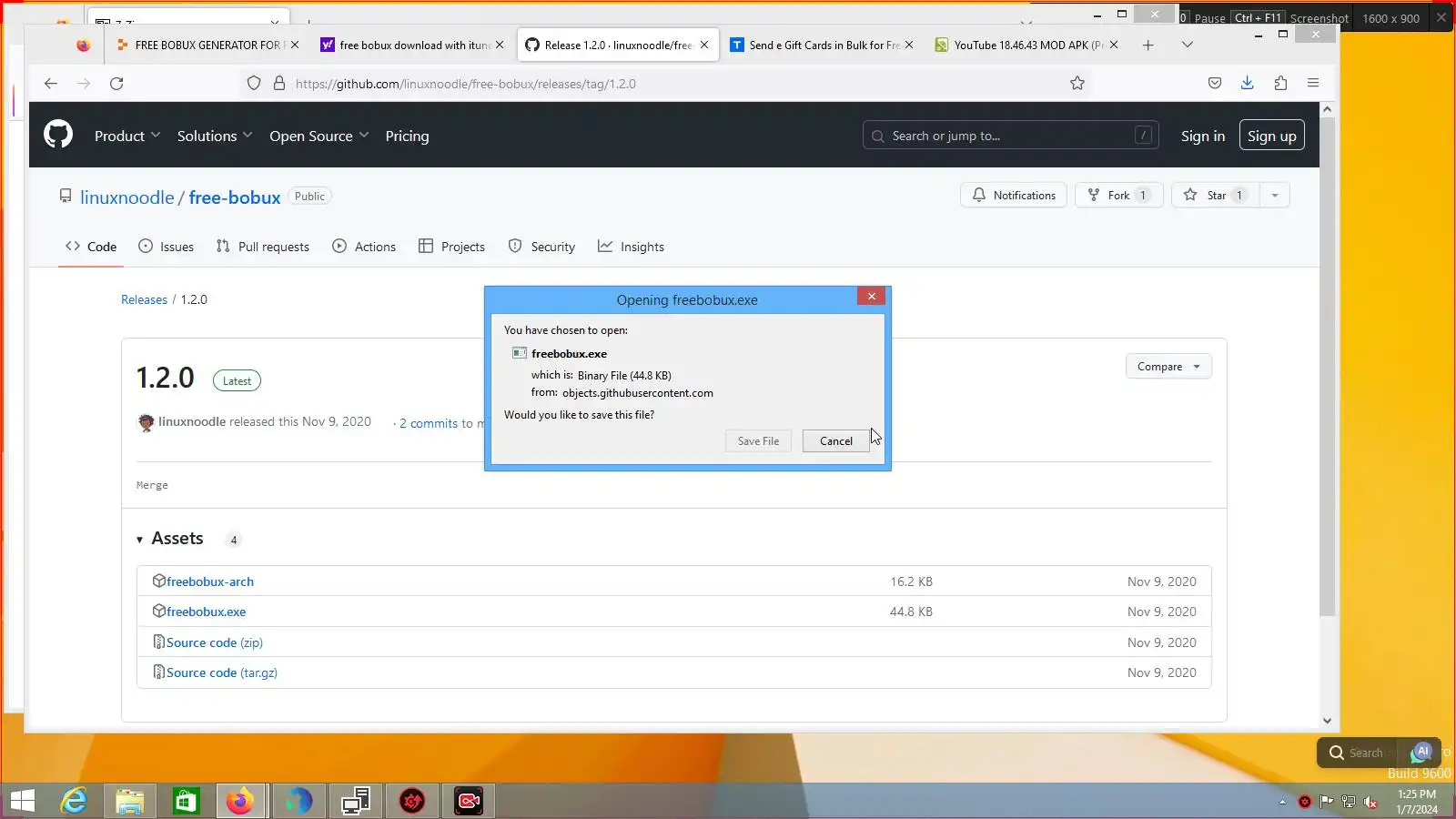Save page to Pocket

1214,83
